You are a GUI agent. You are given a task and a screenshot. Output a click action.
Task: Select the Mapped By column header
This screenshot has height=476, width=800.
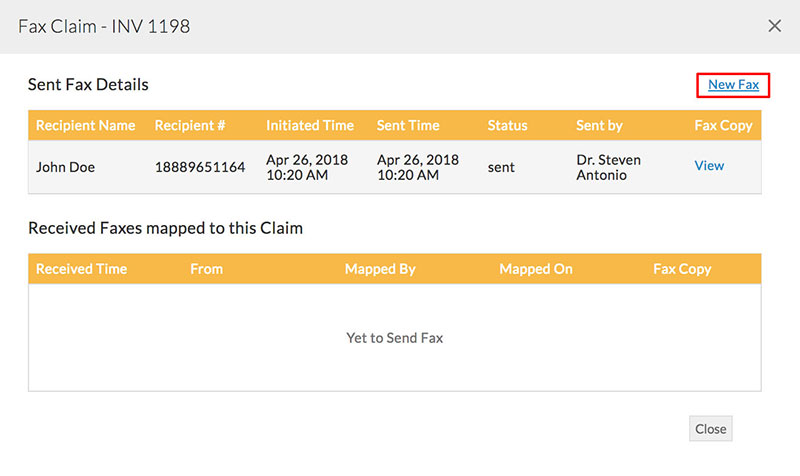click(380, 269)
